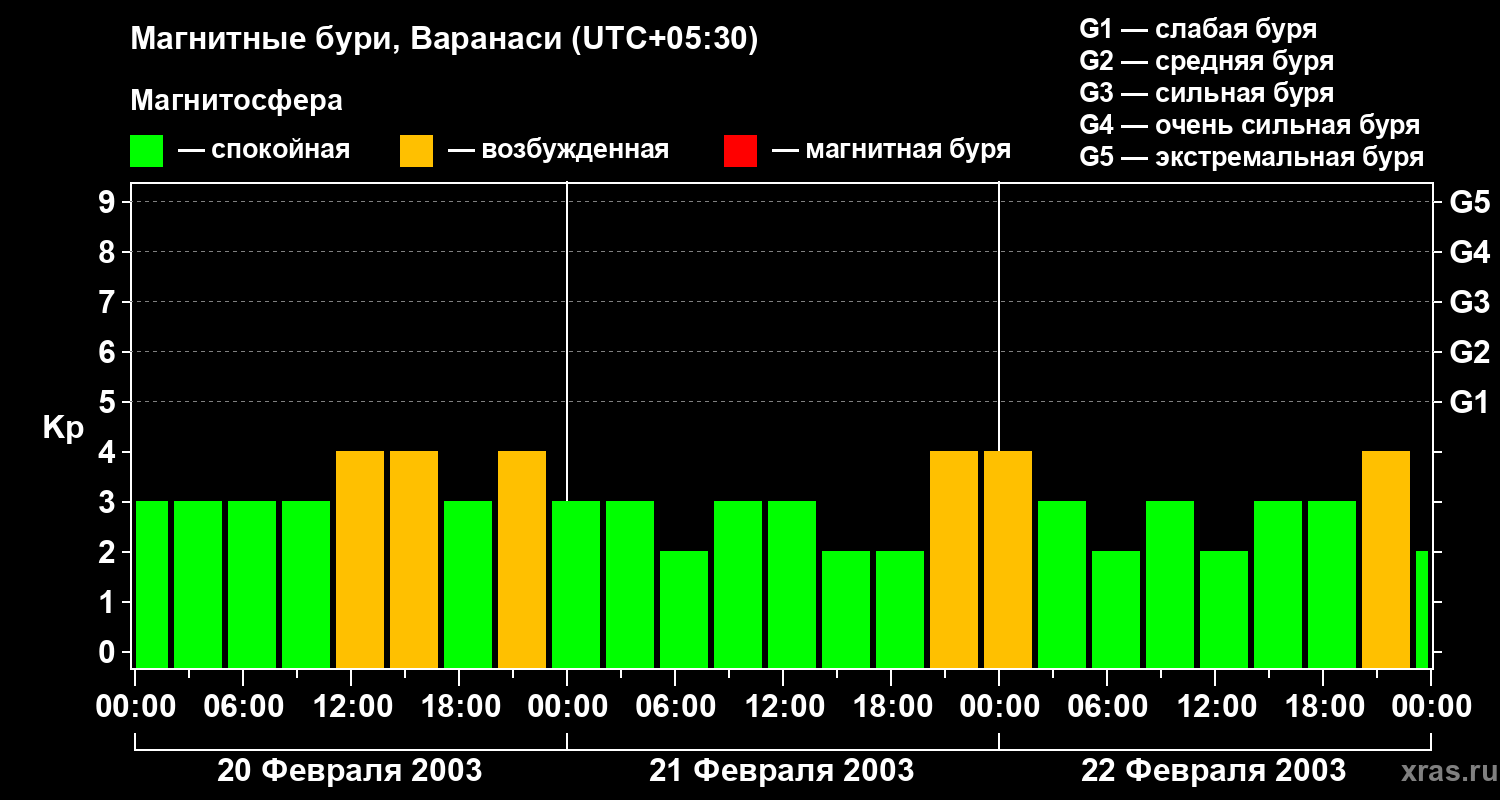The image size is (1500, 800).
Task: Select the narrow first green bar starting 20 February
Action: coord(152,585)
